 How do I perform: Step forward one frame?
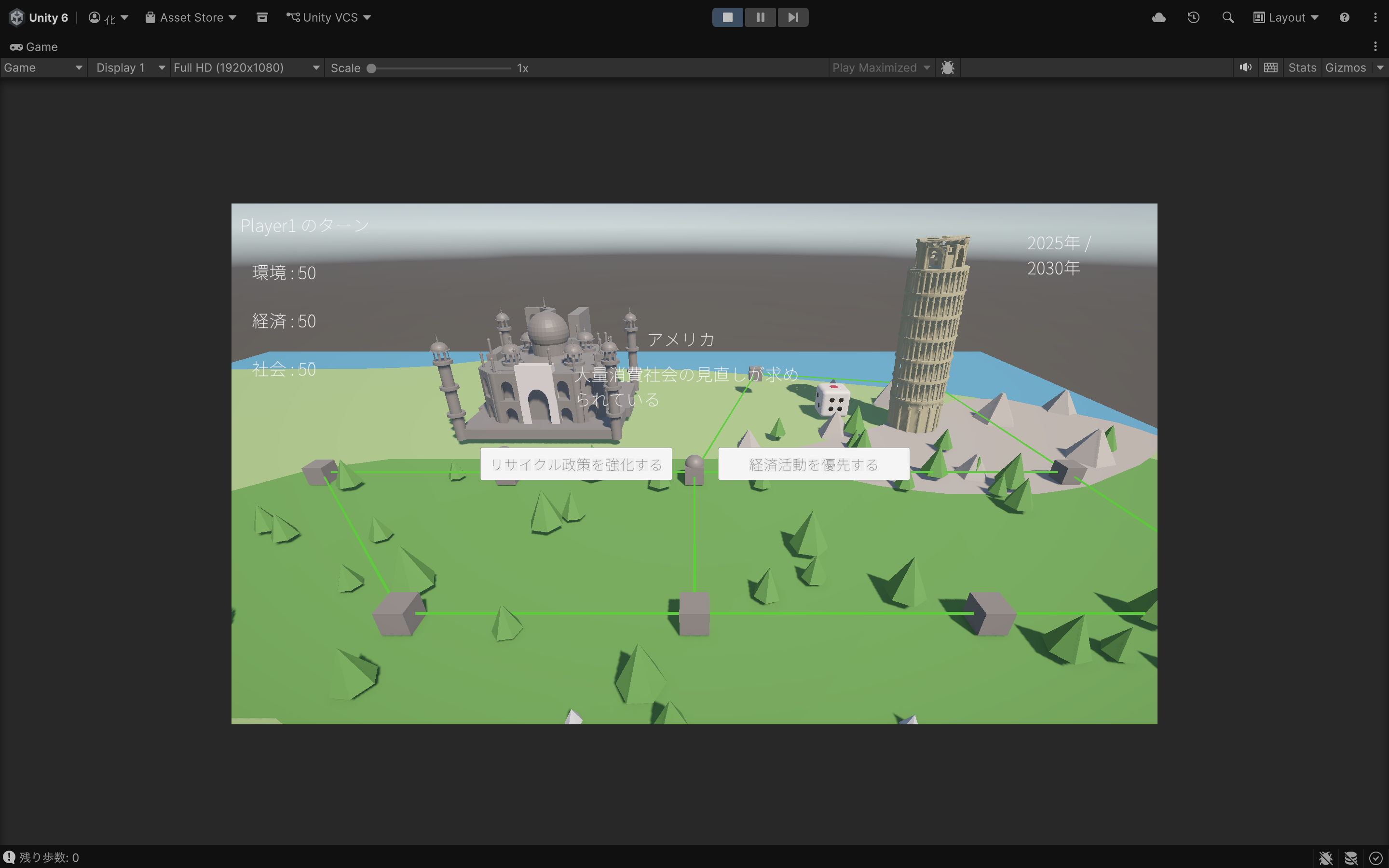[x=793, y=17]
